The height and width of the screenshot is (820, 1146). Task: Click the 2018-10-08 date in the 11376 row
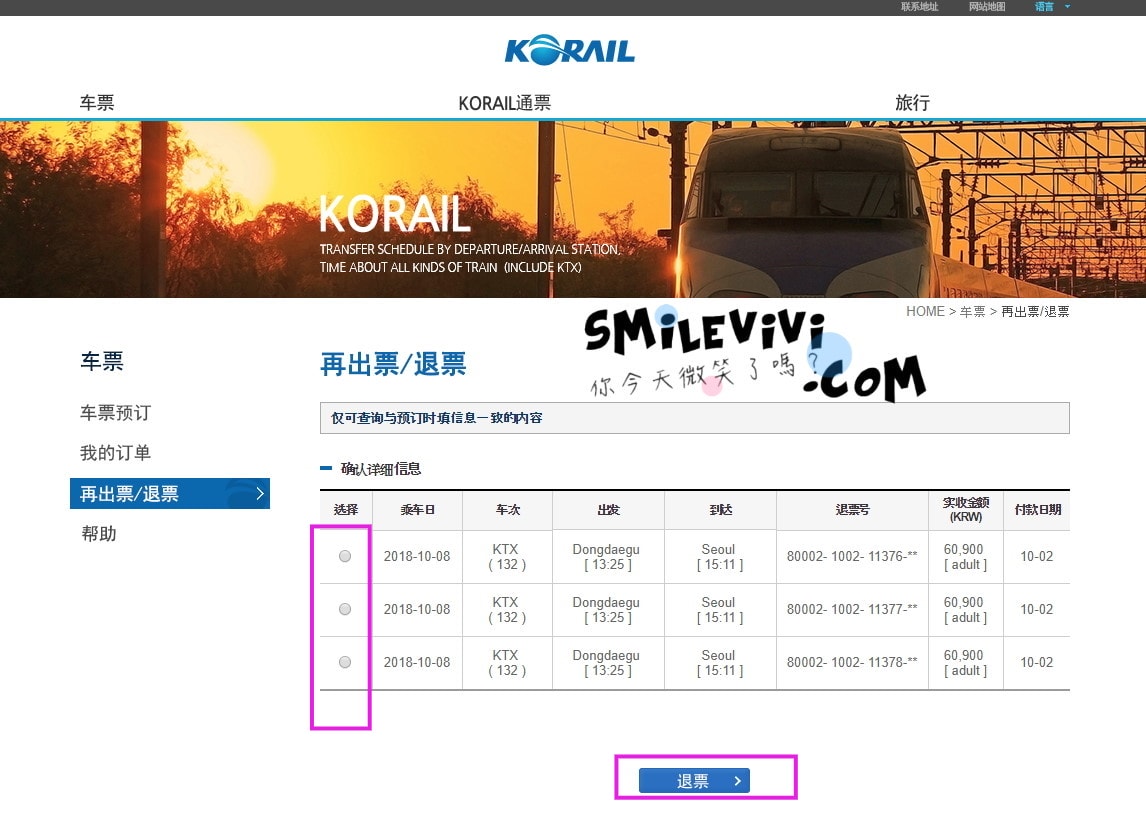point(417,556)
